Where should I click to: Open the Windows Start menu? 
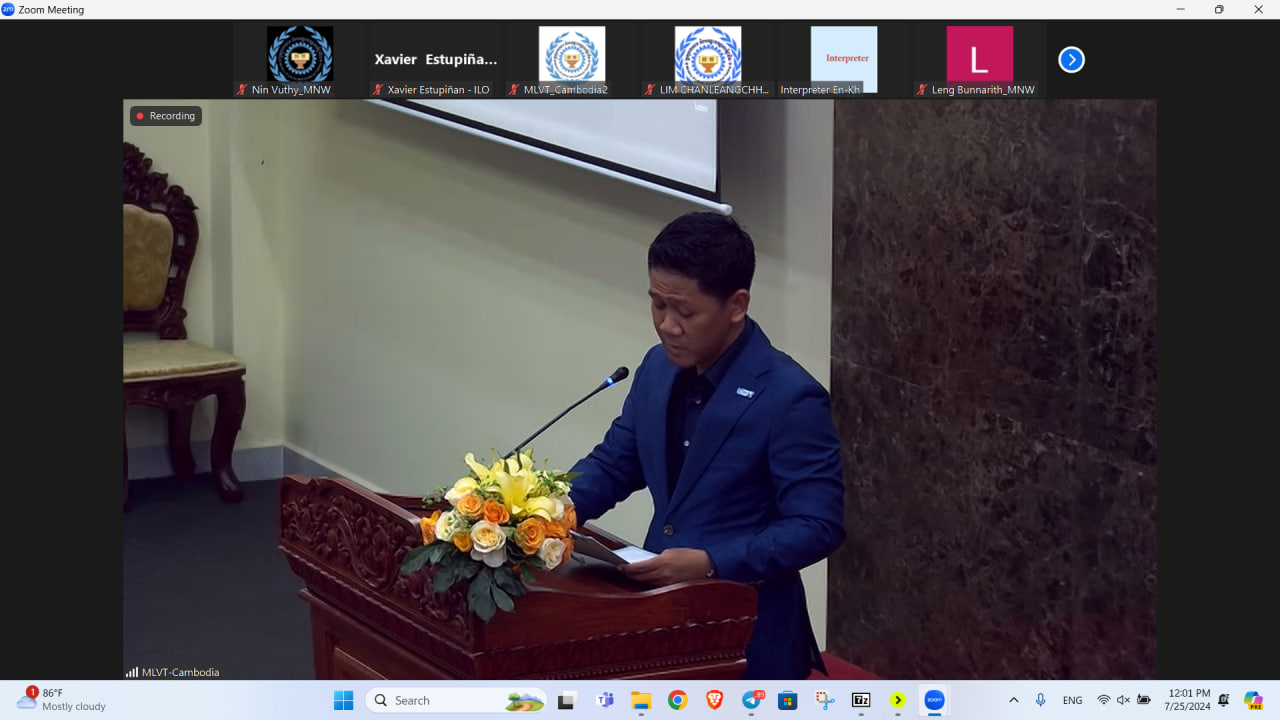click(x=343, y=700)
